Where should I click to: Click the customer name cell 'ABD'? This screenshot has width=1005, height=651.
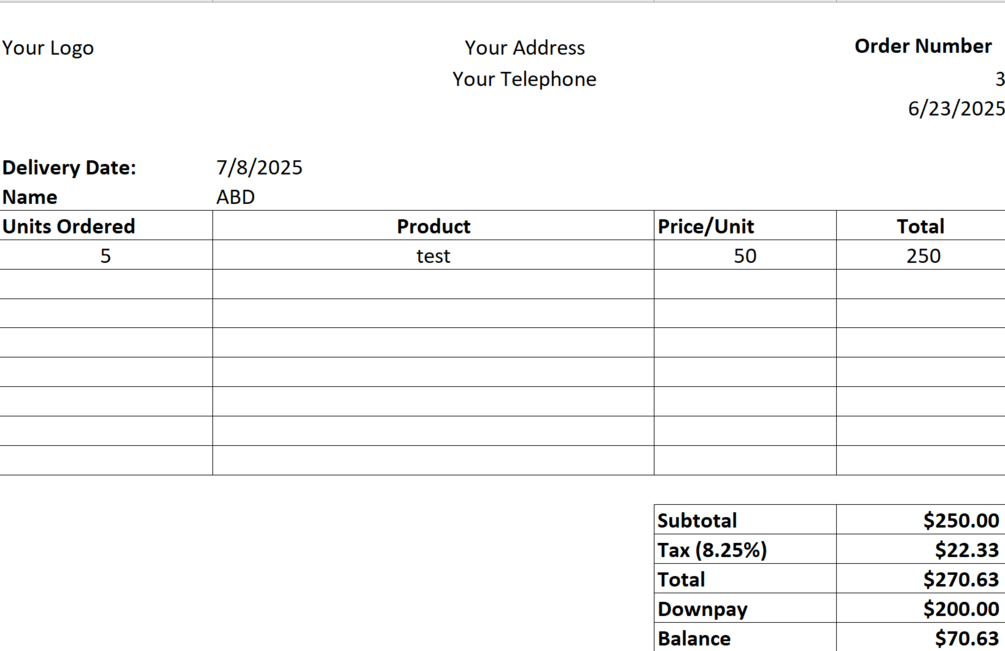pos(236,197)
